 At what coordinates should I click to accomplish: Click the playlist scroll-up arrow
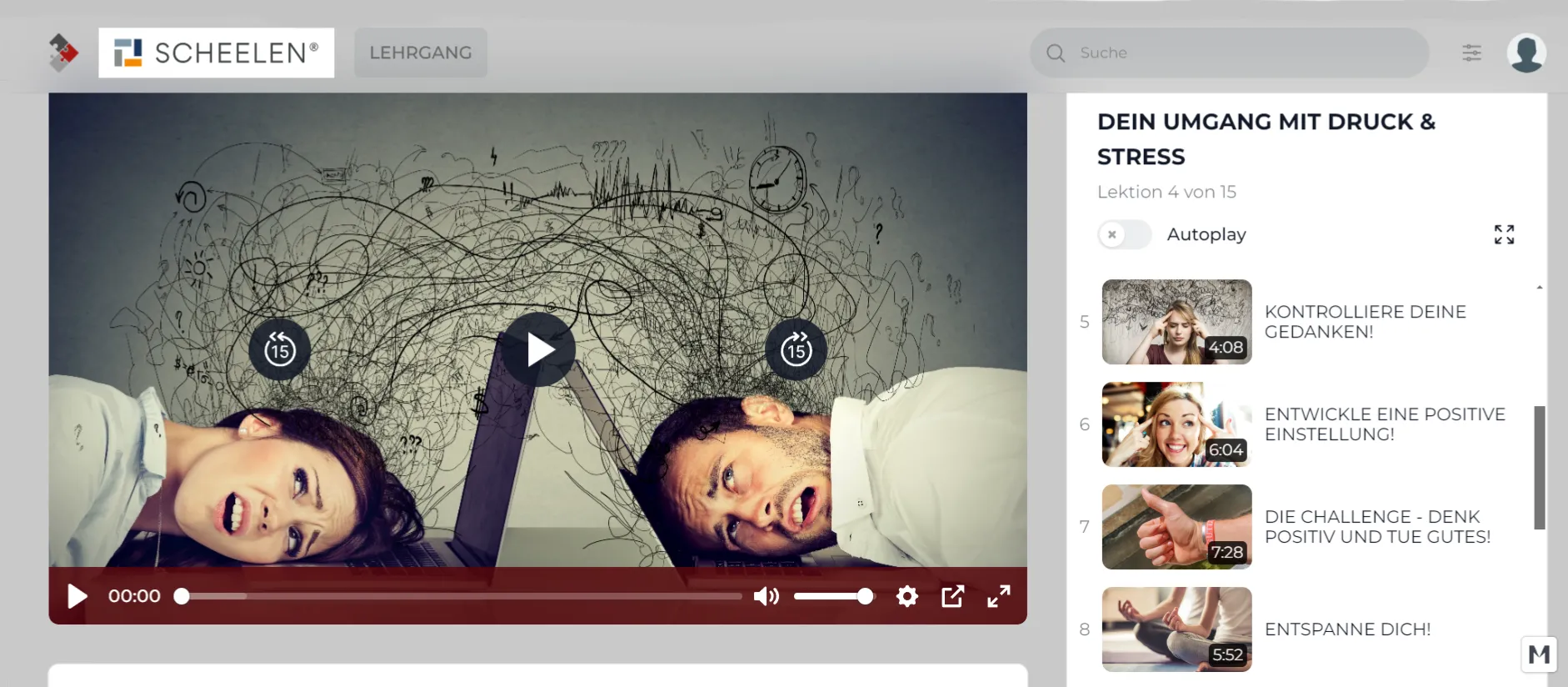click(x=1540, y=288)
